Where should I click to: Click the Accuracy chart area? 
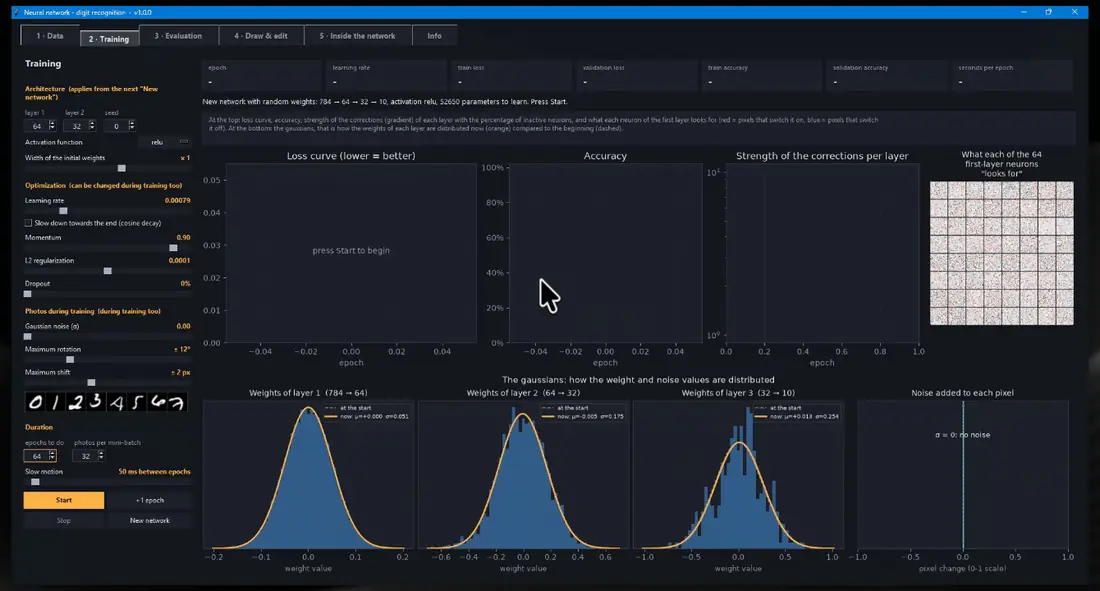(x=605, y=253)
